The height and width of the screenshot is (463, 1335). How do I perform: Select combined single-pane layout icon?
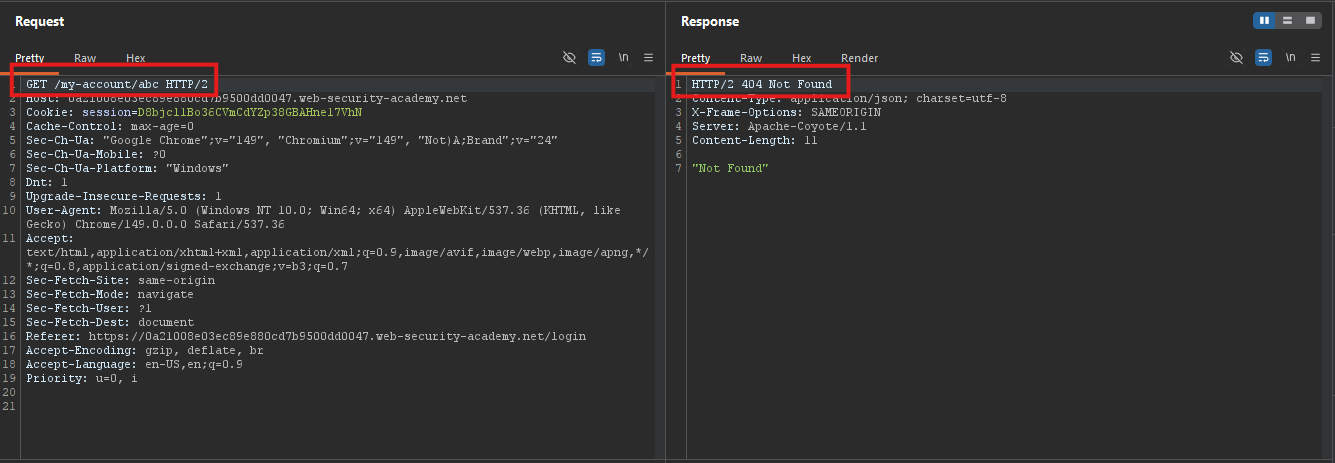coord(1309,20)
